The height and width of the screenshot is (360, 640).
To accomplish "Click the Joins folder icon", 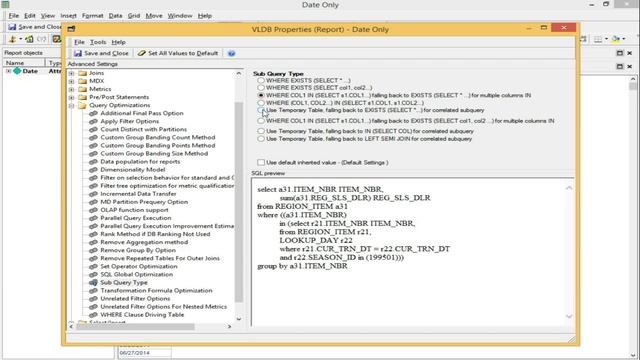I will point(82,73).
